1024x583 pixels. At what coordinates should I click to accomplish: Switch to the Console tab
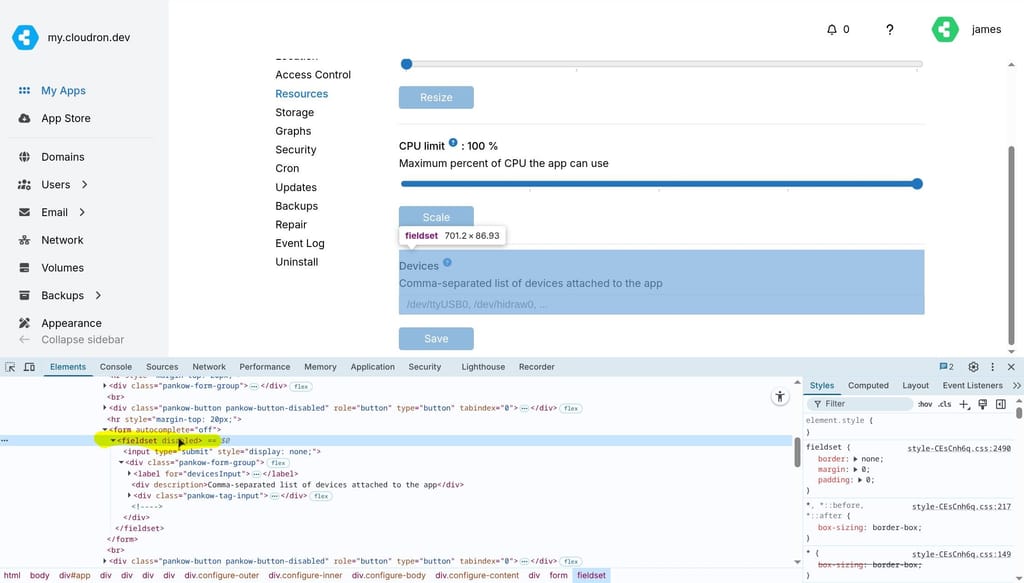[115, 367]
